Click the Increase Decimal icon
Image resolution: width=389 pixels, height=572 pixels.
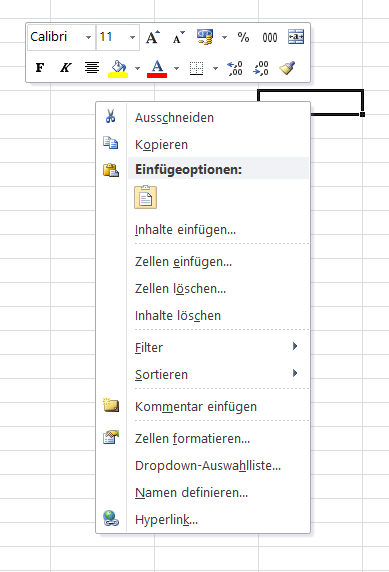[235, 68]
